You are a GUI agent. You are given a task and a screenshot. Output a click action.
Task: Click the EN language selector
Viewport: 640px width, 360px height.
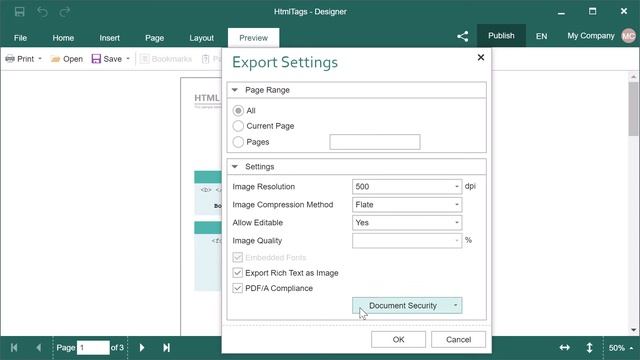point(542,36)
